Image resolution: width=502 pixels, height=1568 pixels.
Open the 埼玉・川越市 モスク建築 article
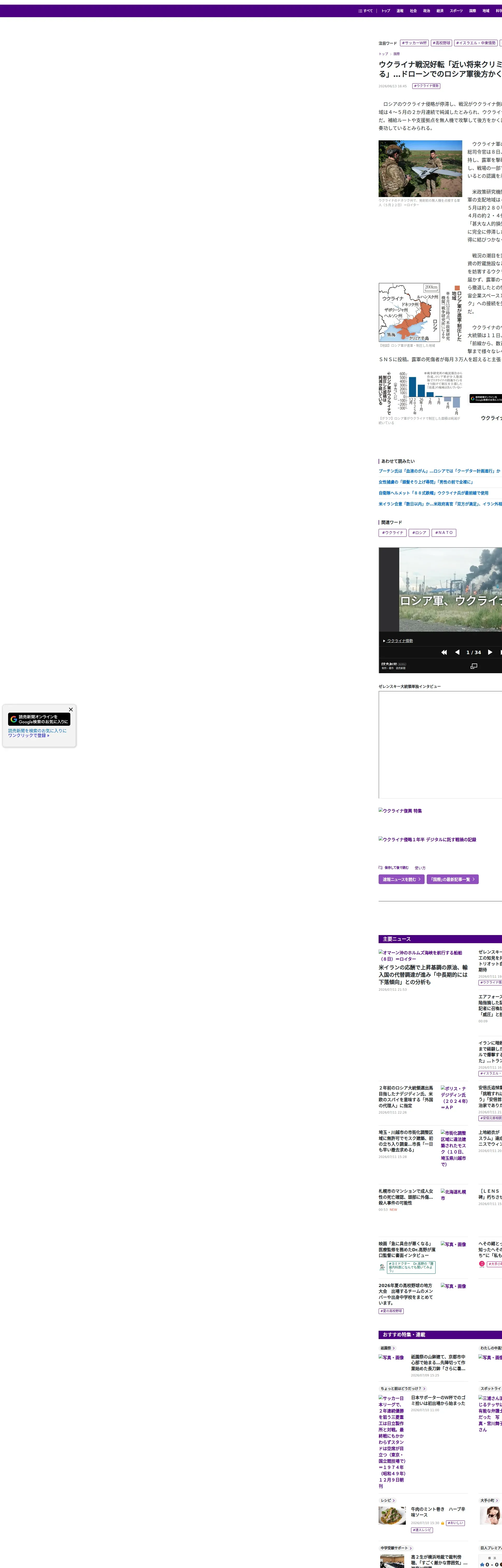click(x=406, y=1141)
